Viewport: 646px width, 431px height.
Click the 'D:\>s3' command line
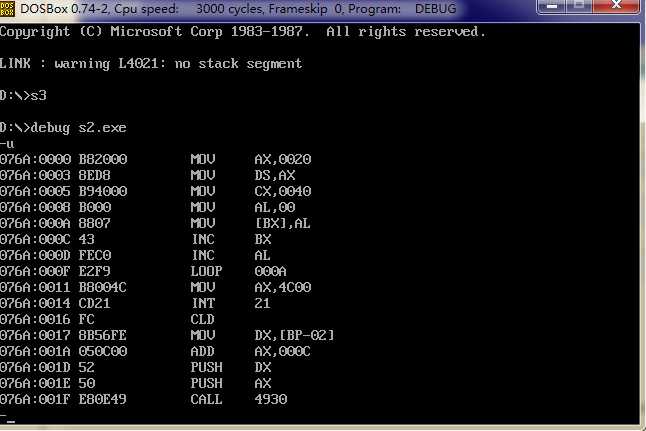[23, 96]
